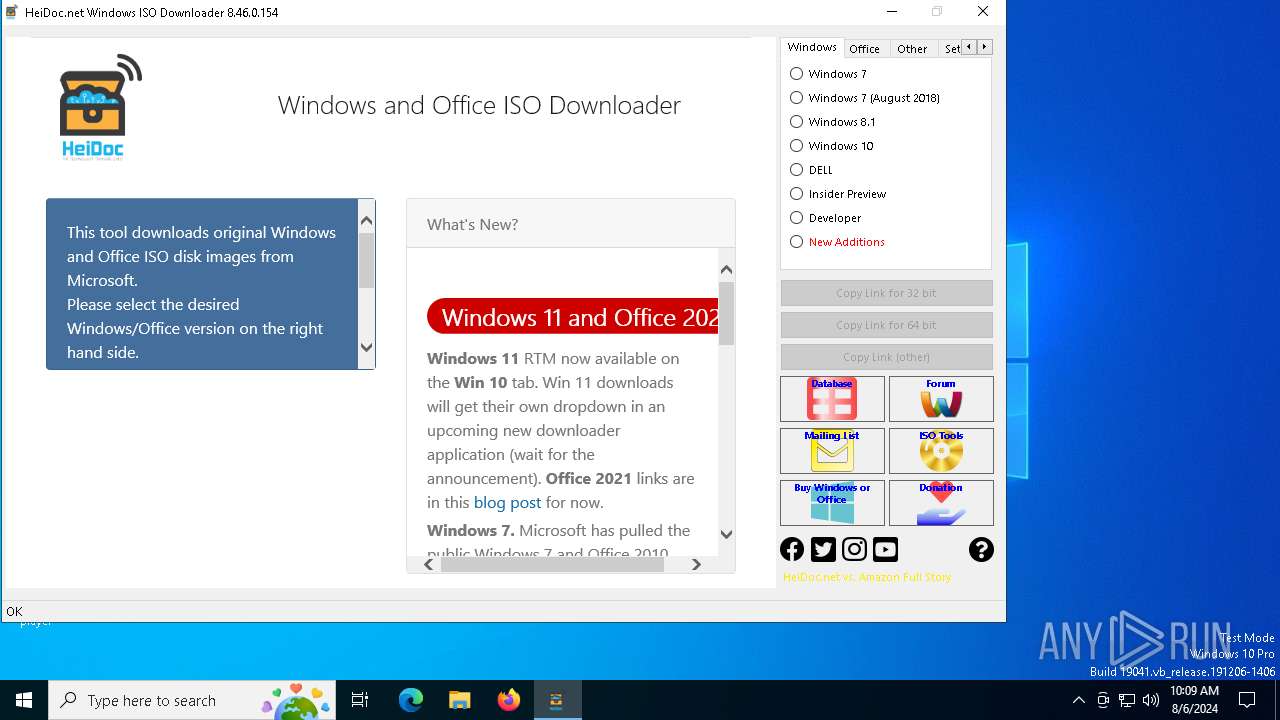
Task: Open the volume tray icon
Action: click(x=1151, y=700)
